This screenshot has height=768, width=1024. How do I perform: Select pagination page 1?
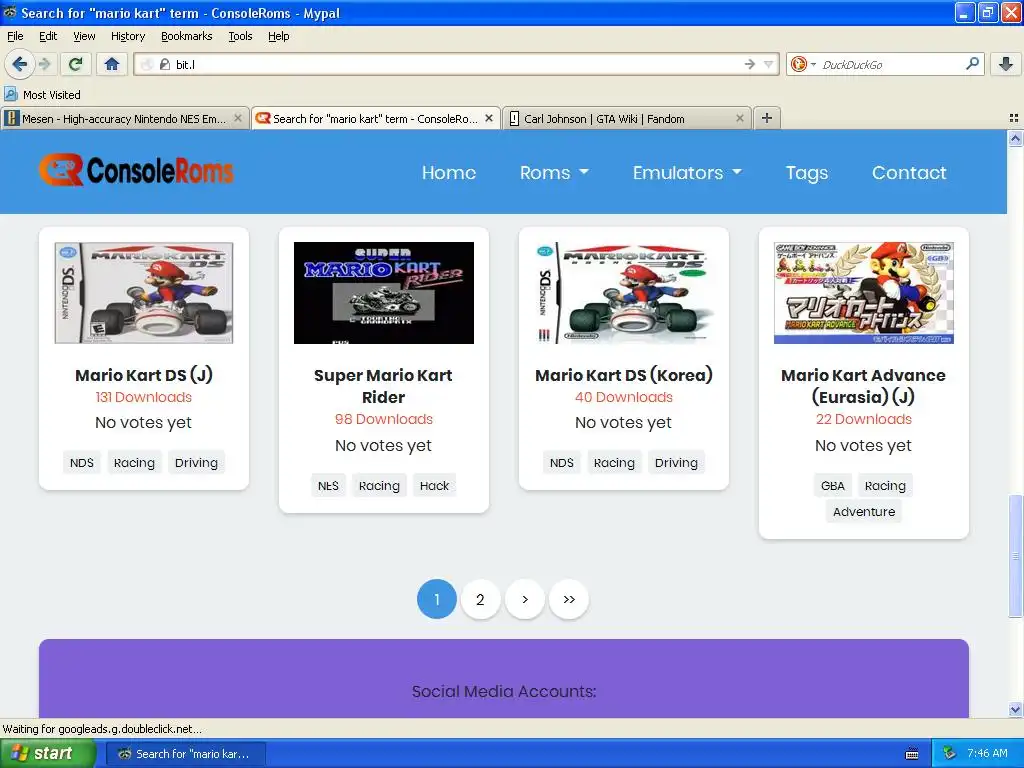[436, 599]
